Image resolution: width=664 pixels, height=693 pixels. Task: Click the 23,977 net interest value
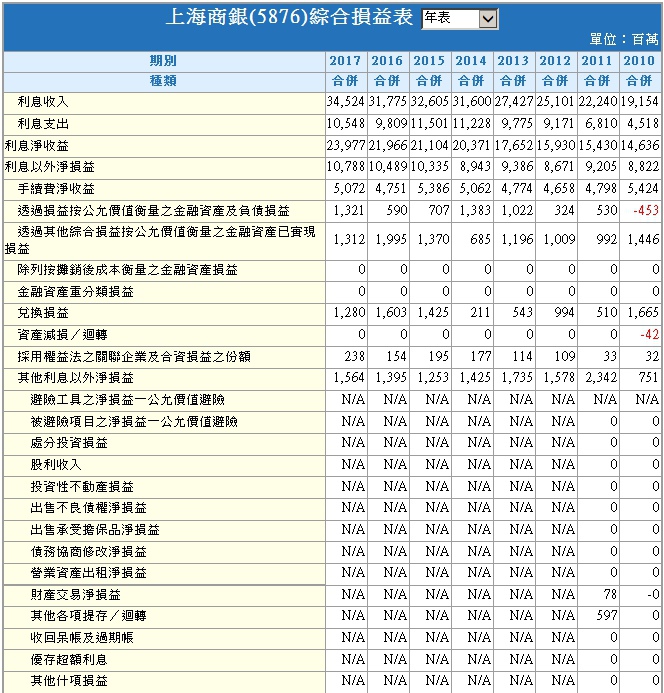coord(346,145)
